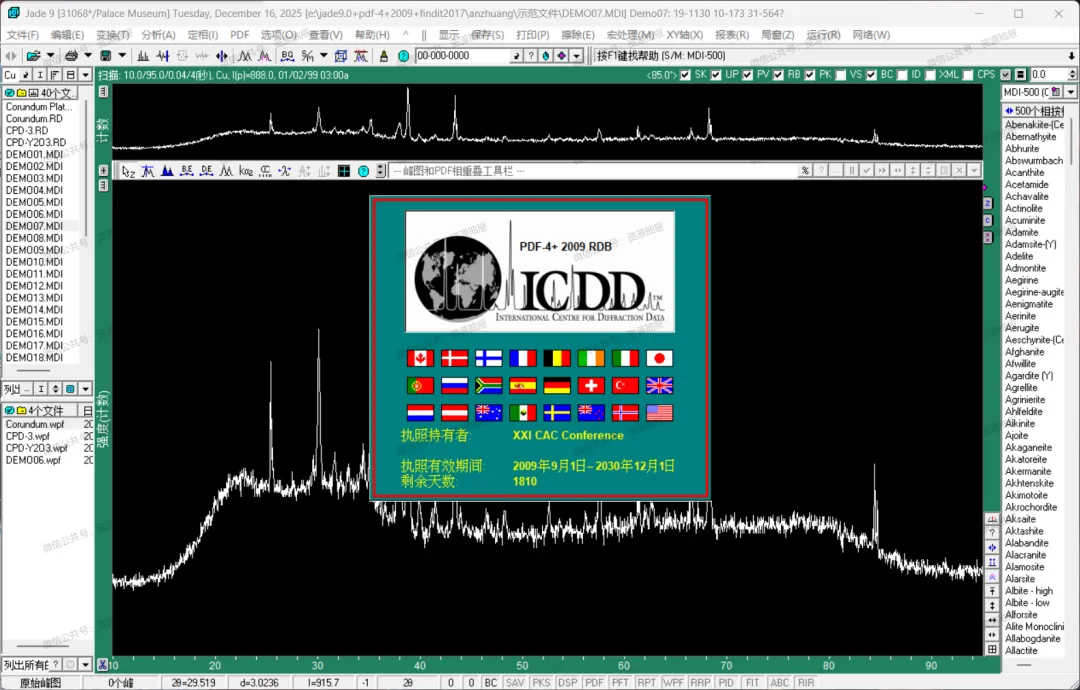Toggle the UP checkbox
1080x690 pixels.
[716, 74]
